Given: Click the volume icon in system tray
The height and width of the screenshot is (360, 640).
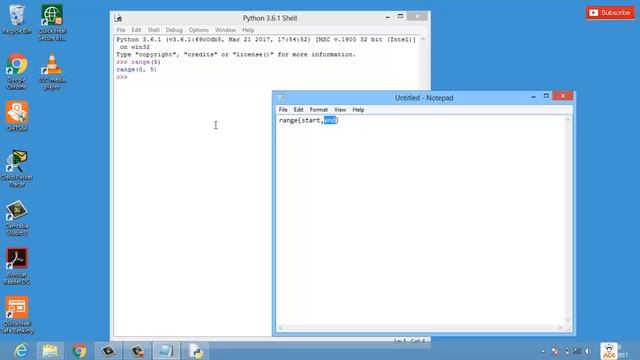Looking at the screenshot, I should (588, 351).
